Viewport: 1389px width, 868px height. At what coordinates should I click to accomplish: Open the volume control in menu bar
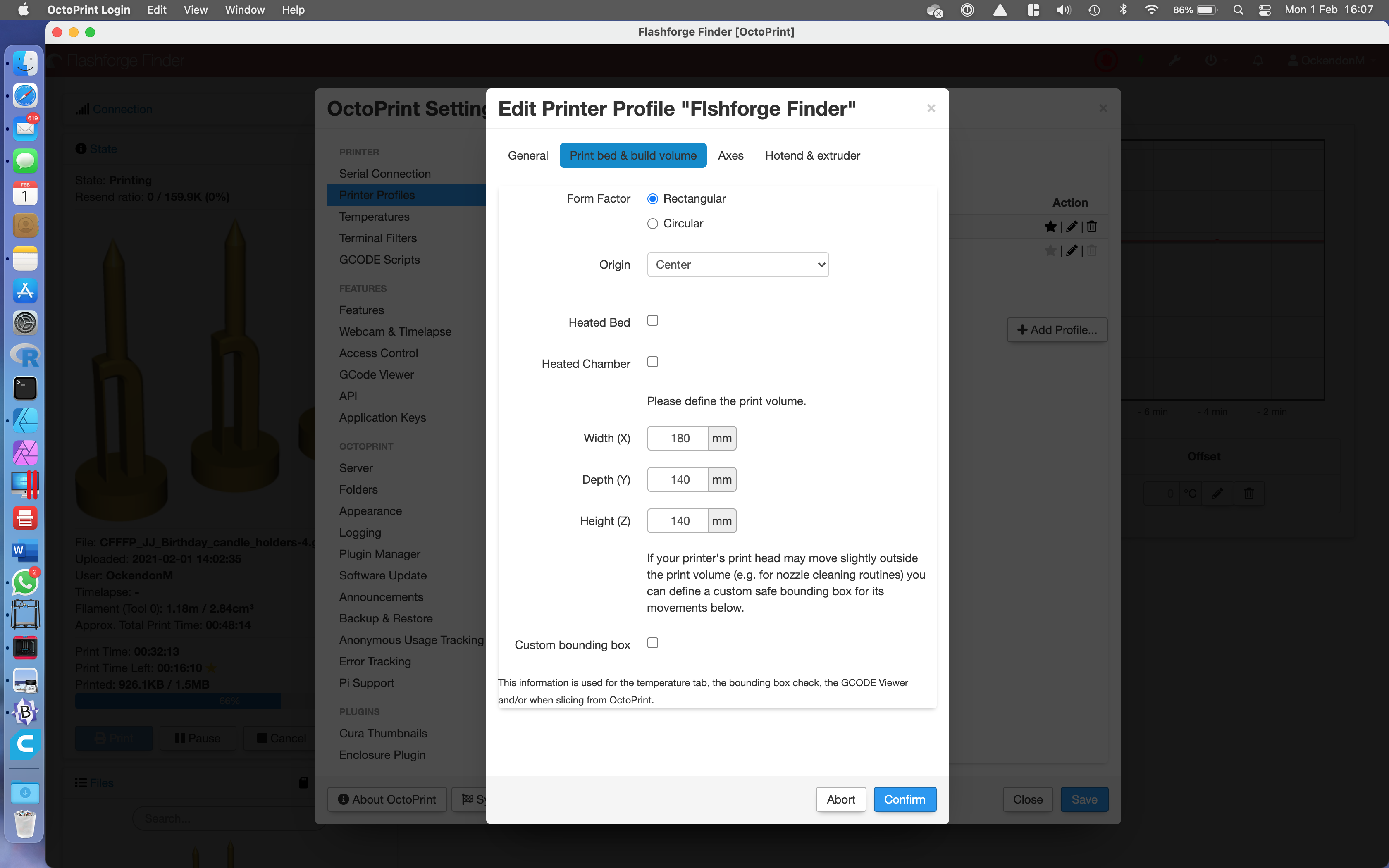click(x=1063, y=10)
